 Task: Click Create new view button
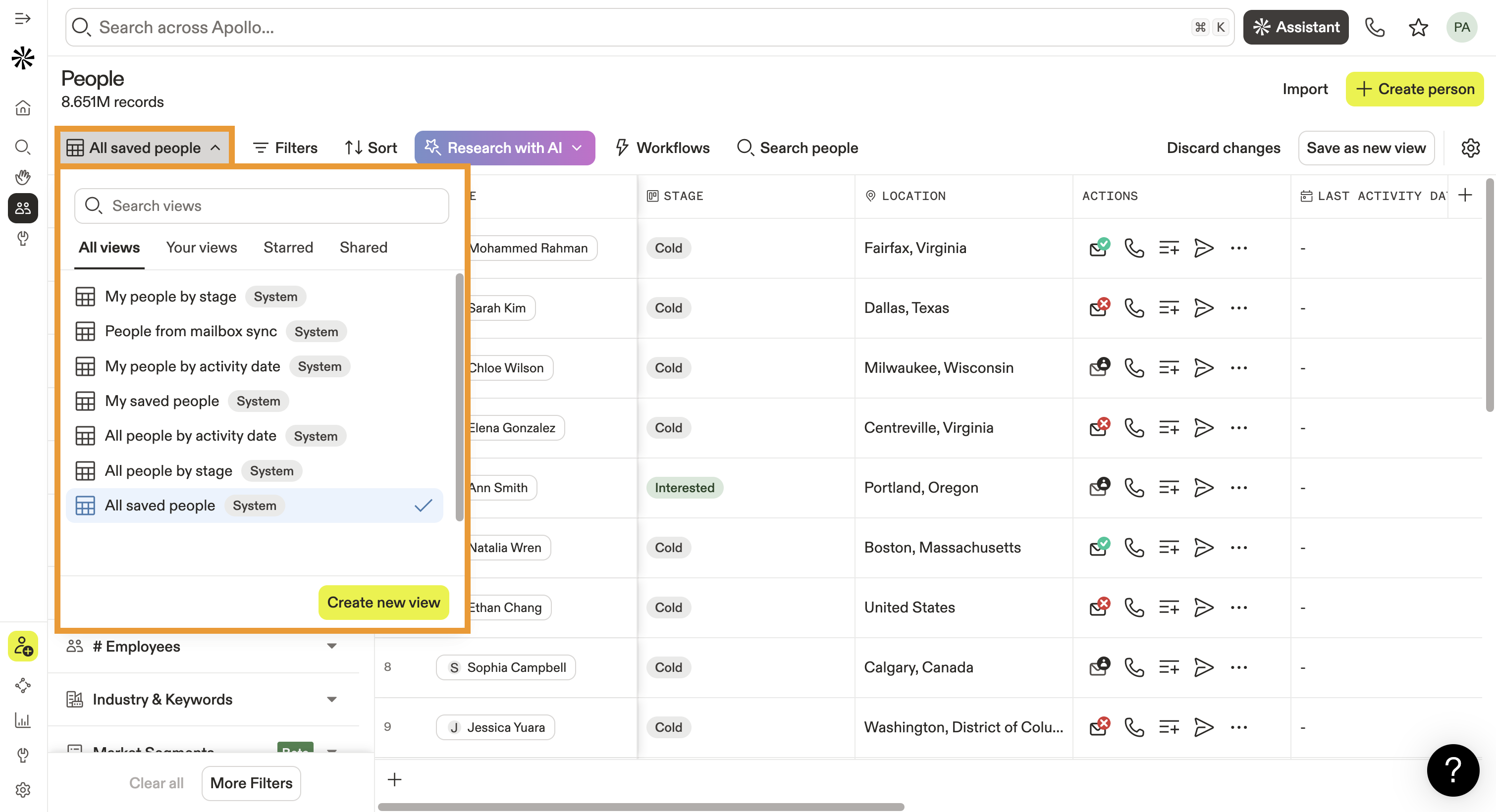tap(383, 603)
